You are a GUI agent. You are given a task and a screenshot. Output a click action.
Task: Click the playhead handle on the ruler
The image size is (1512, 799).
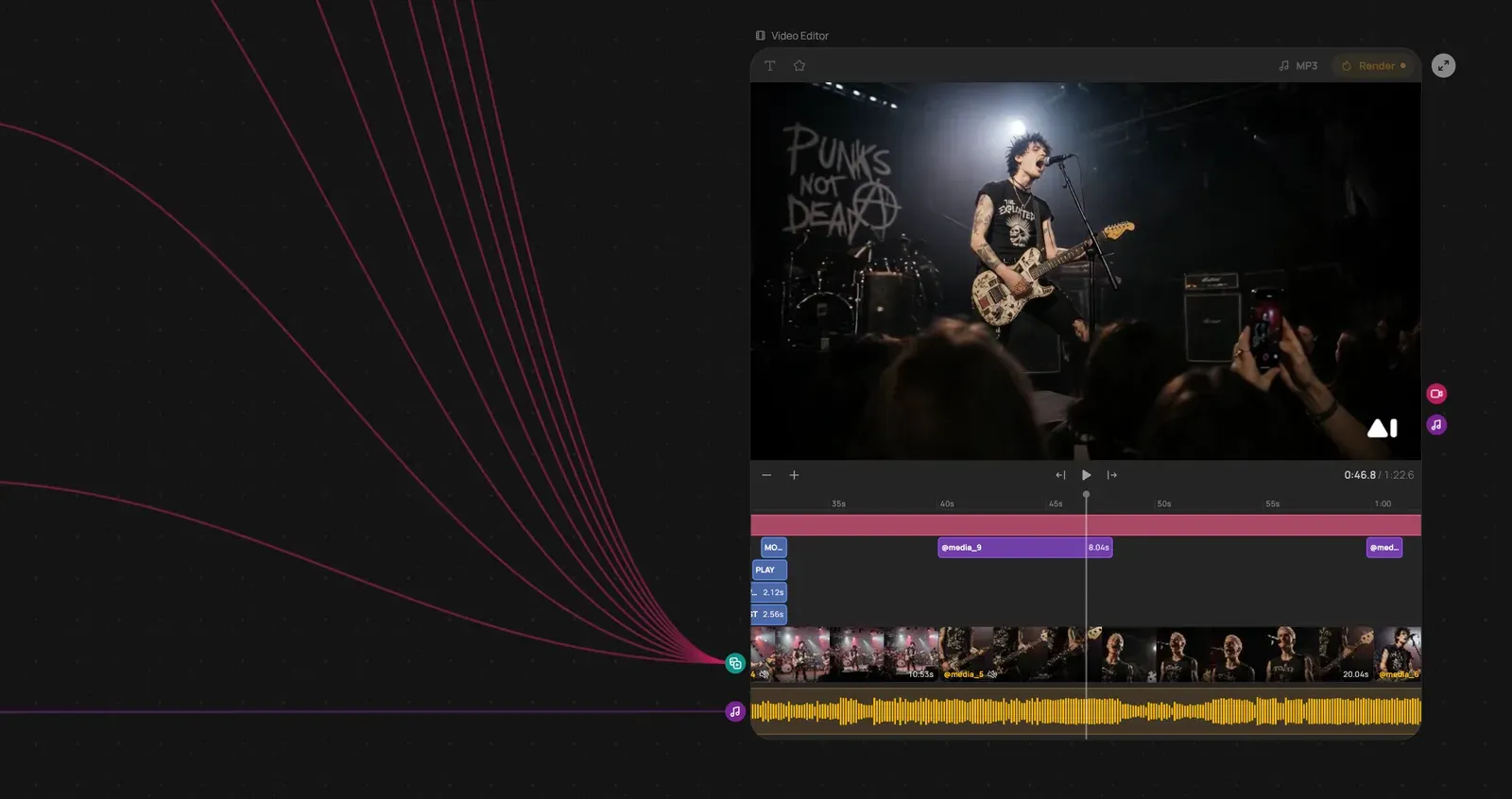pyautogui.click(x=1086, y=495)
